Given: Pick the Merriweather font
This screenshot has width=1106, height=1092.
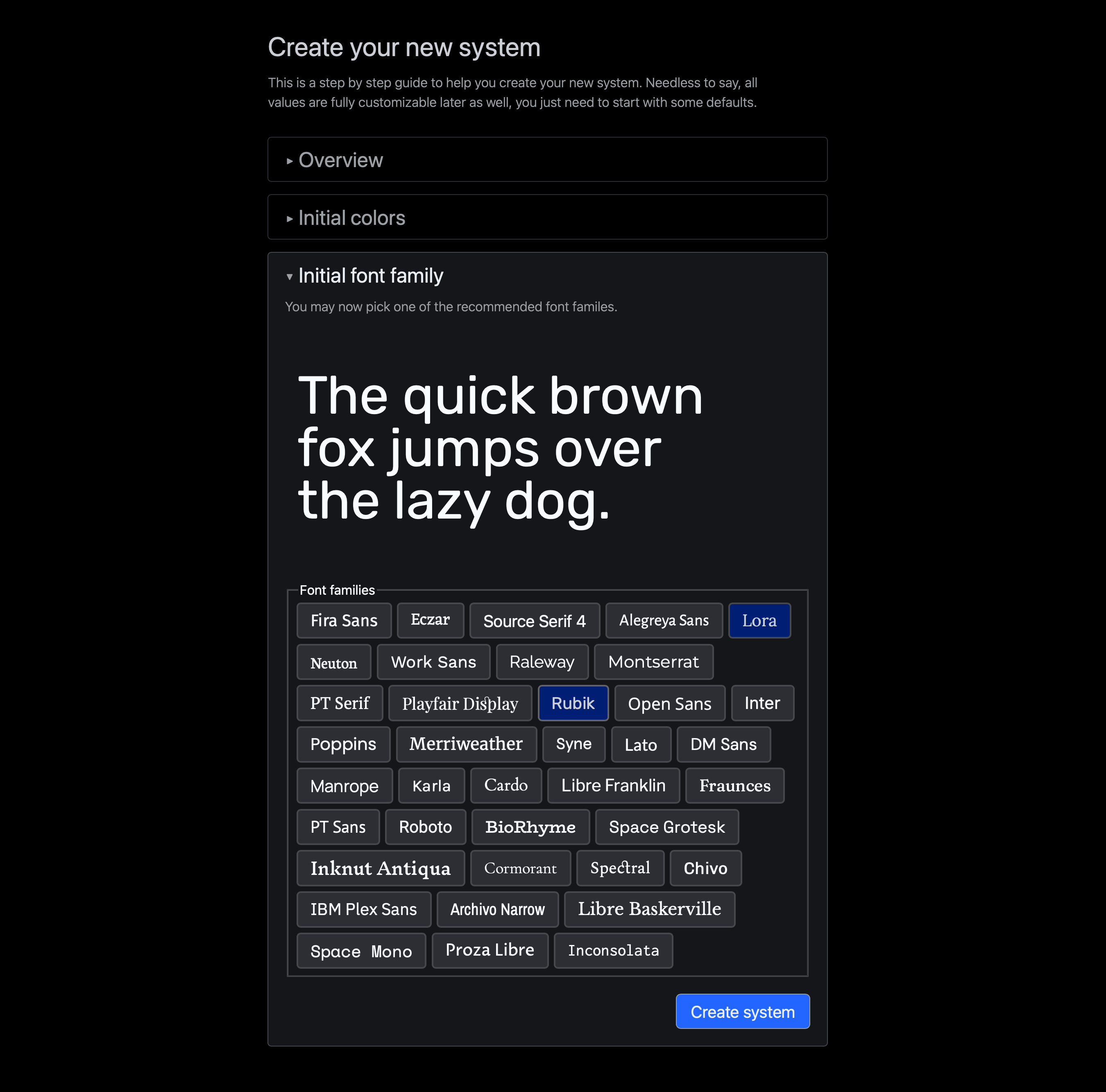Looking at the screenshot, I should click(x=465, y=744).
